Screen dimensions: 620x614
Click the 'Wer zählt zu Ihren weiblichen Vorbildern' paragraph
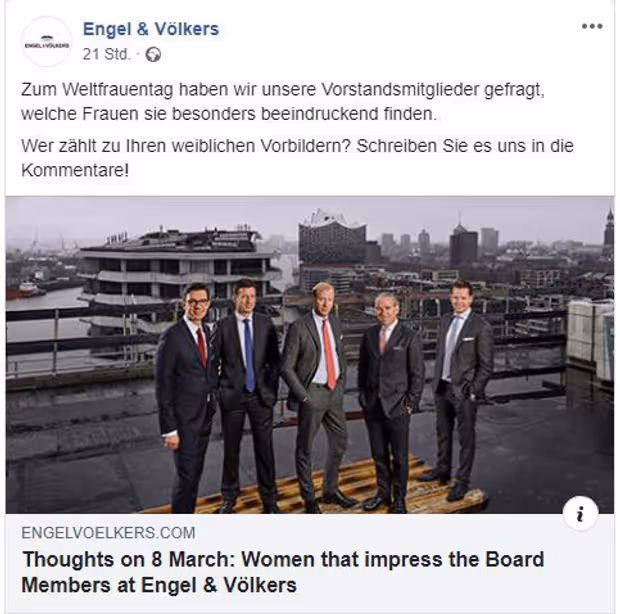pyautogui.click(x=297, y=158)
